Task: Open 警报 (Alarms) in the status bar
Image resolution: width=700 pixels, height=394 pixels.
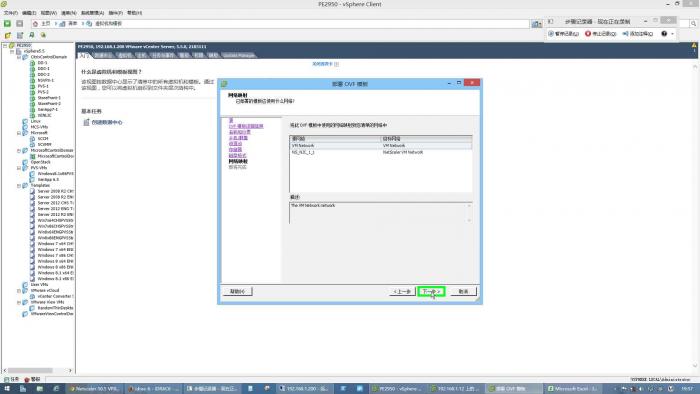Action: [32, 379]
